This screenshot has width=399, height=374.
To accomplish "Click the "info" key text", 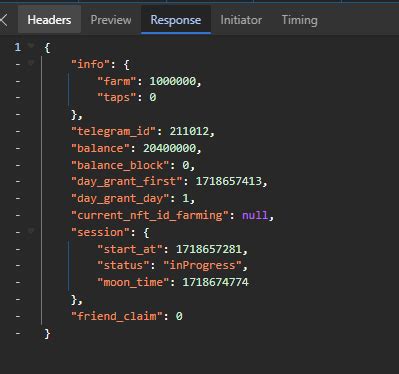I will pyautogui.click(x=90, y=64).
